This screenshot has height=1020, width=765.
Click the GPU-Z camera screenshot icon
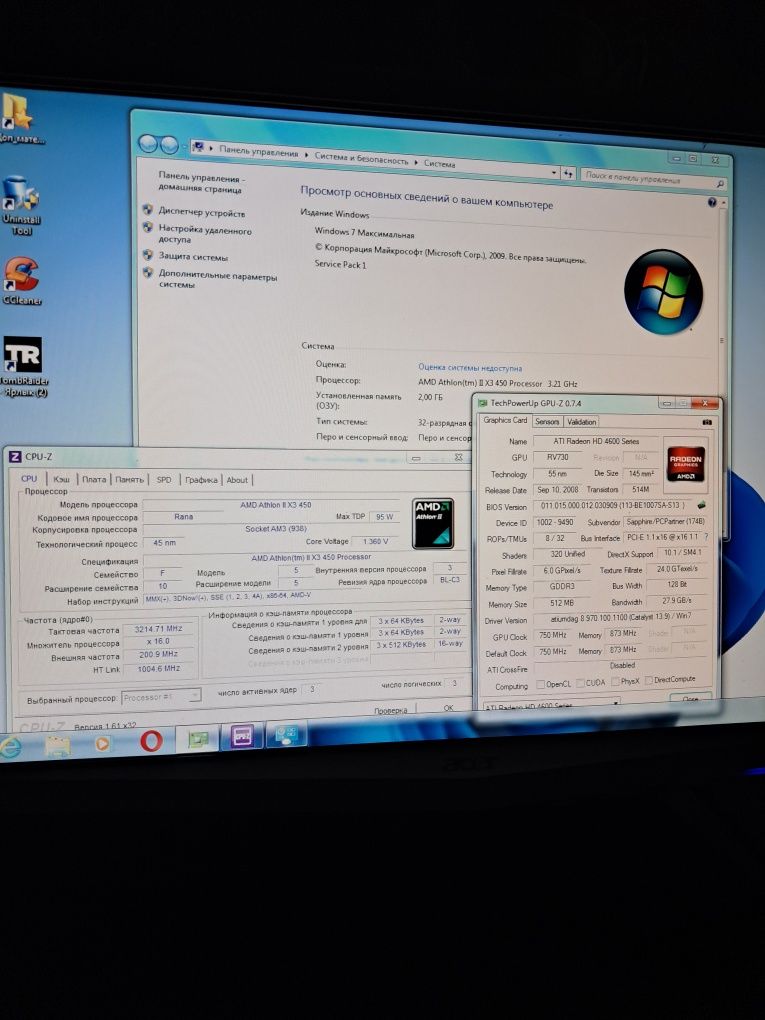[706, 422]
